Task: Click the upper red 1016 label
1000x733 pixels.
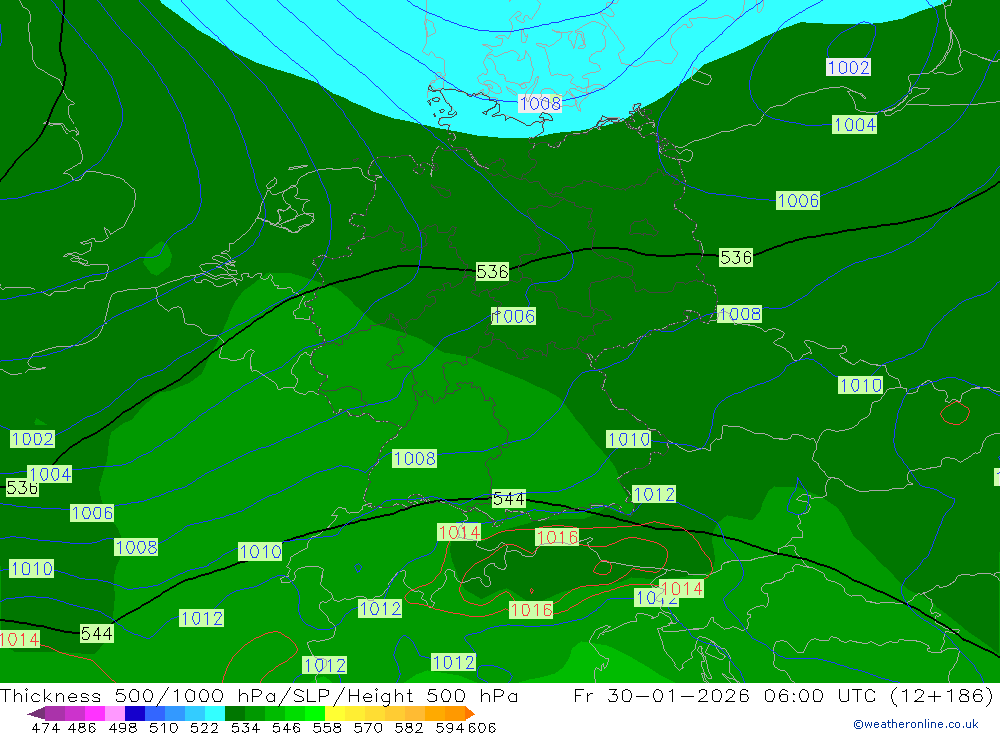Action: tap(557, 537)
